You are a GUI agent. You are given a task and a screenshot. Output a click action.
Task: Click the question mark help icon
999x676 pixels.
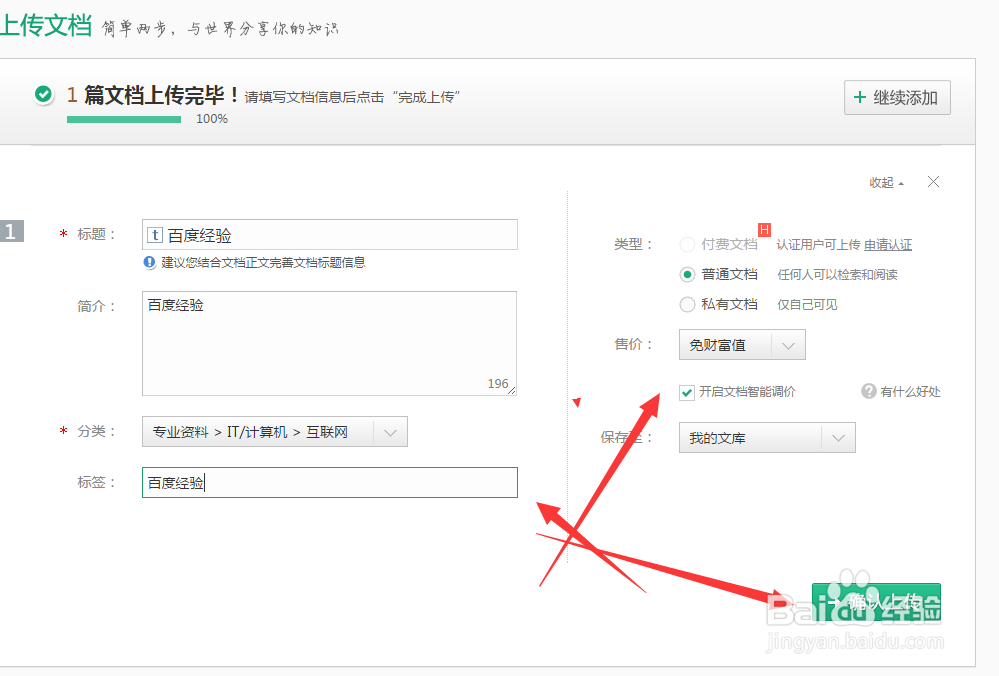click(868, 391)
